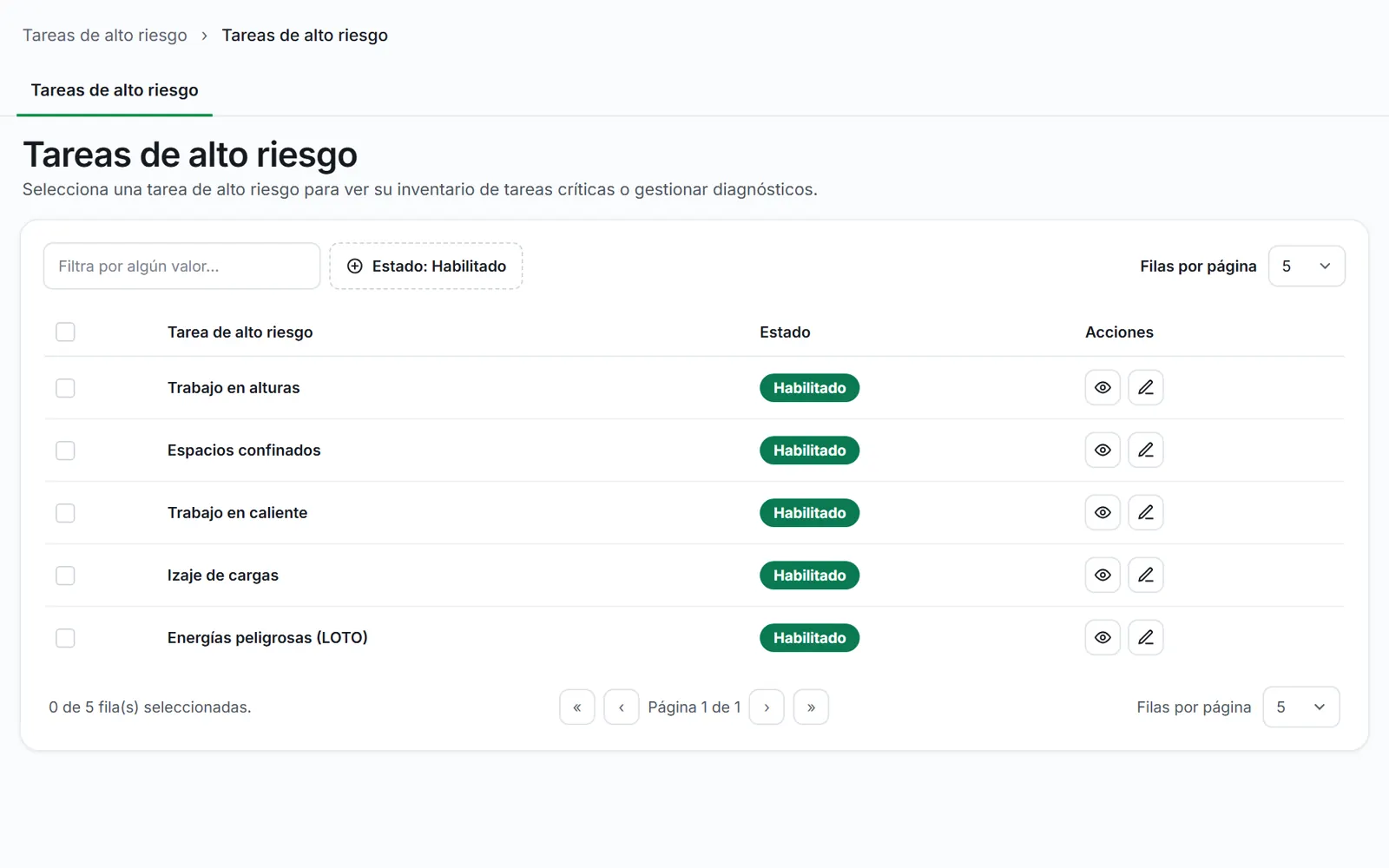Check the Espacios confinados row
The image size is (1389, 868).
tap(65, 450)
